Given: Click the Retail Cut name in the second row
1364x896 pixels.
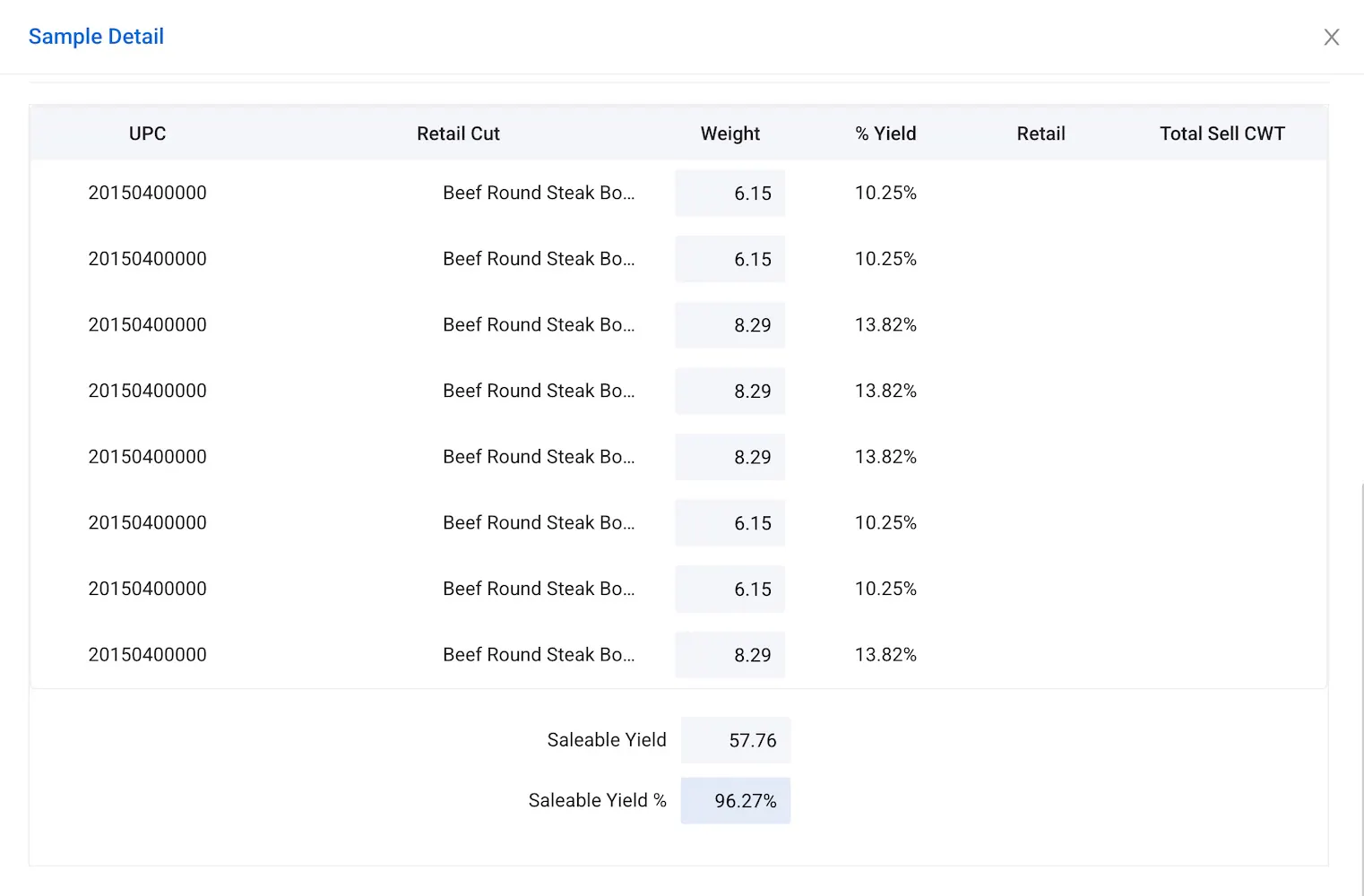Looking at the screenshot, I should (538, 259).
